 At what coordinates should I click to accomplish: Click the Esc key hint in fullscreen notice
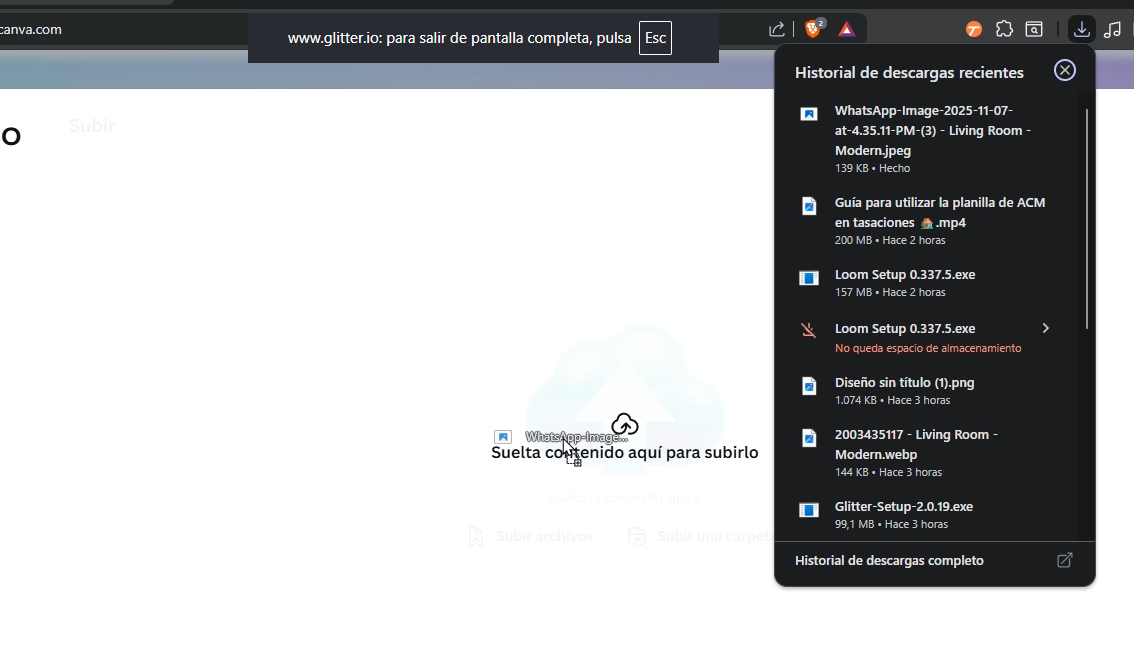[x=655, y=38]
